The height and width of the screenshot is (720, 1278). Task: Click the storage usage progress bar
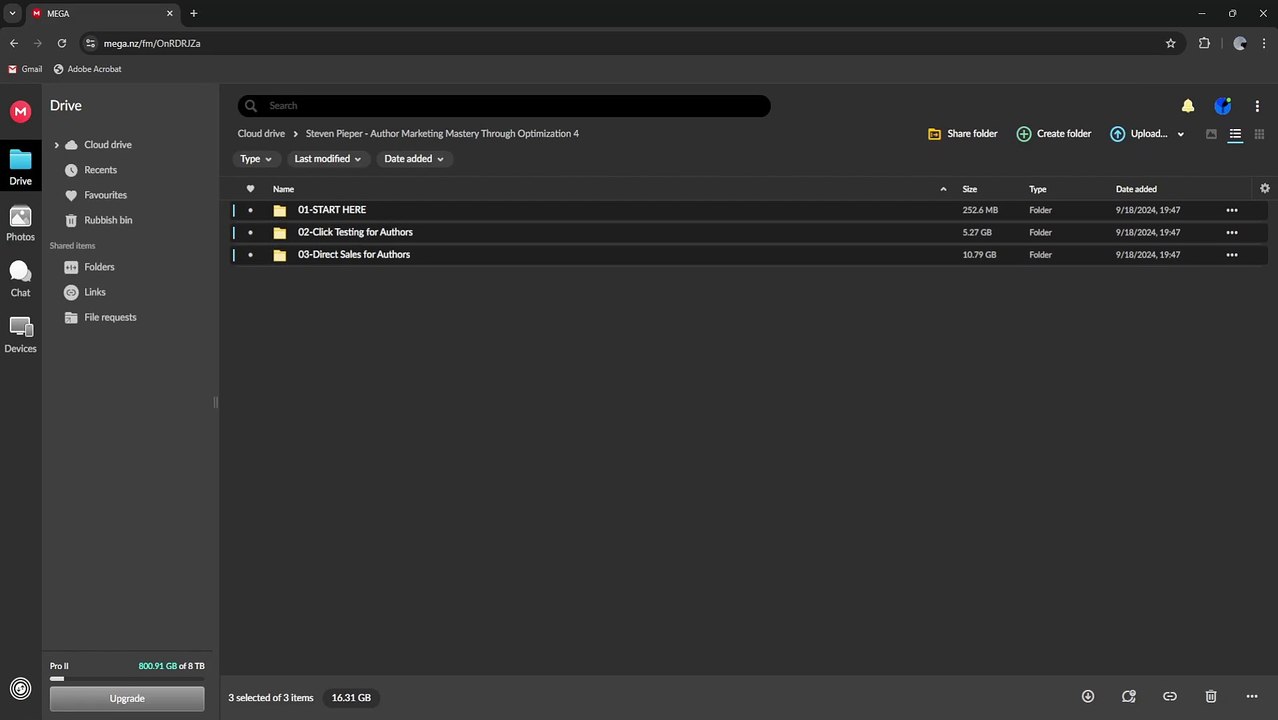click(x=127, y=679)
